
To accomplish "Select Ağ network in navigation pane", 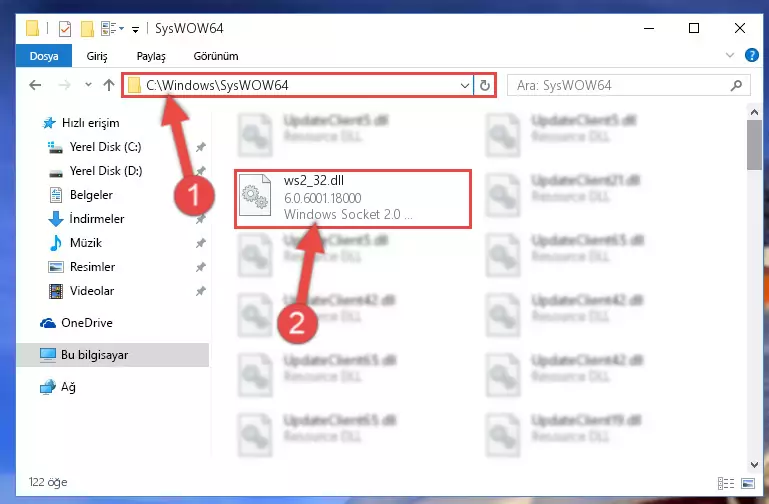I will click(x=68, y=387).
